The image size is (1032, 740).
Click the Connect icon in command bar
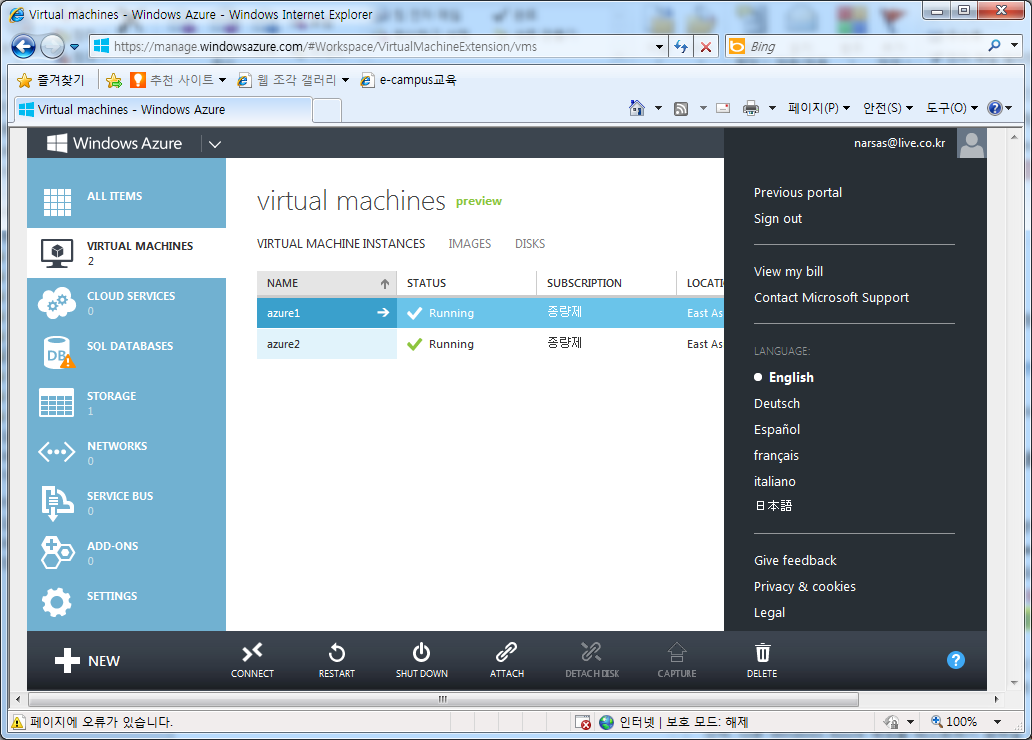[x=252, y=652]
